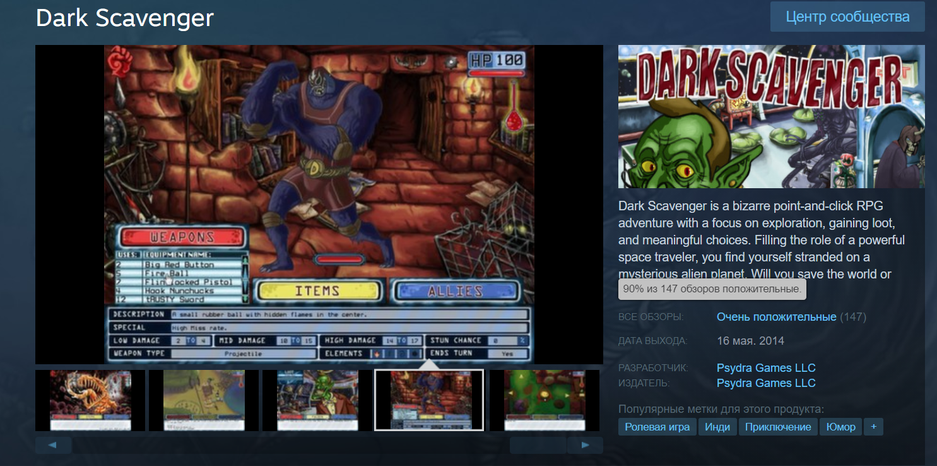Image resolution: width=937 pixels, height=466 pixels.
Task: Click the 90% из 147 обзоров tooltip
Action: tap(712, 289)
